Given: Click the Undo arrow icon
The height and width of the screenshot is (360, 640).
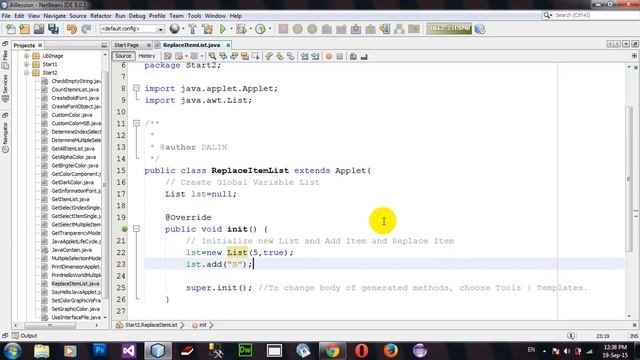Looking at the screenshot, I should point(72,29).
